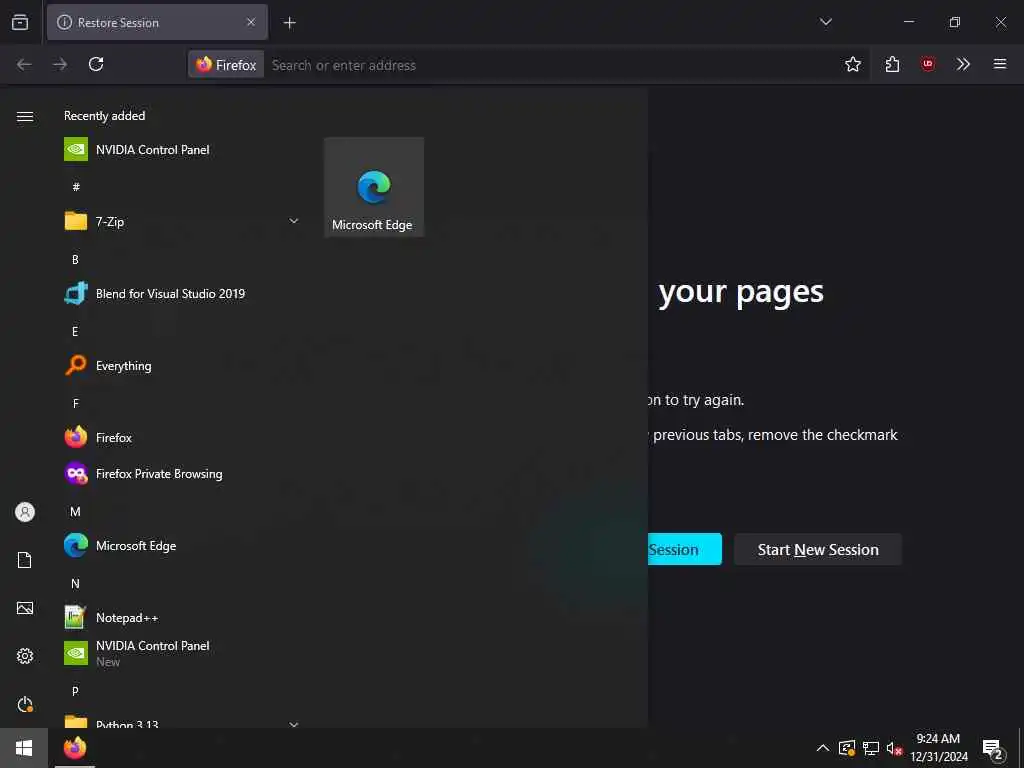The image size is (1024, 768).
Task: Expand the 7-Zip folder chevron
Action: (x=294, y=221)
